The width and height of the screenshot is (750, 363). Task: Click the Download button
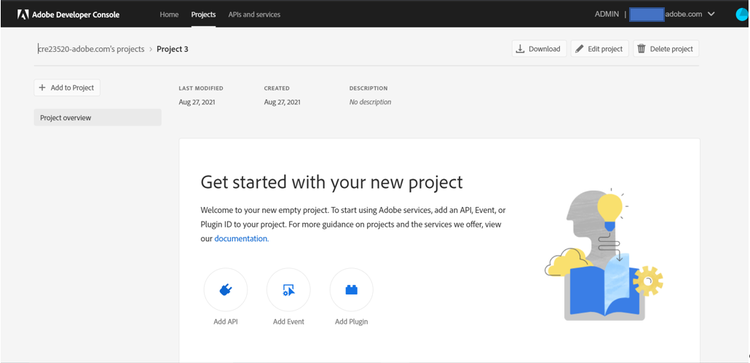coord(539,49)
